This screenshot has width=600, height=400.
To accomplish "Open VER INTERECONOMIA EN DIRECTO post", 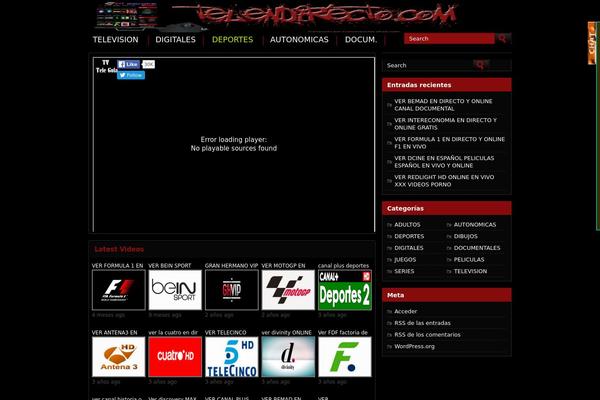I will [445, 124].
